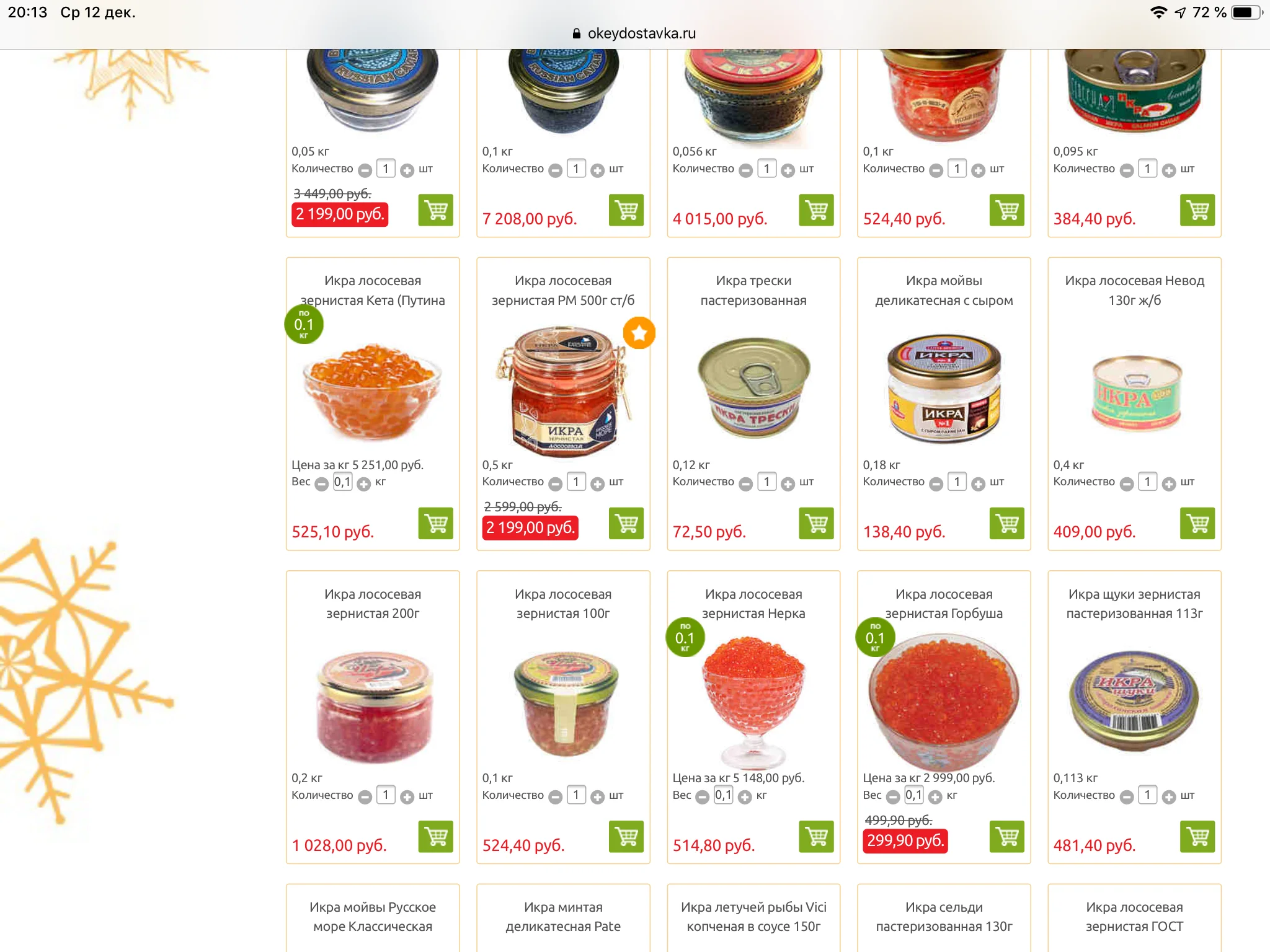Screen dimensions: 1270x952
Task: Increase quantity of Икра лососевая зернистая 100г
Action: pos(597,797)
